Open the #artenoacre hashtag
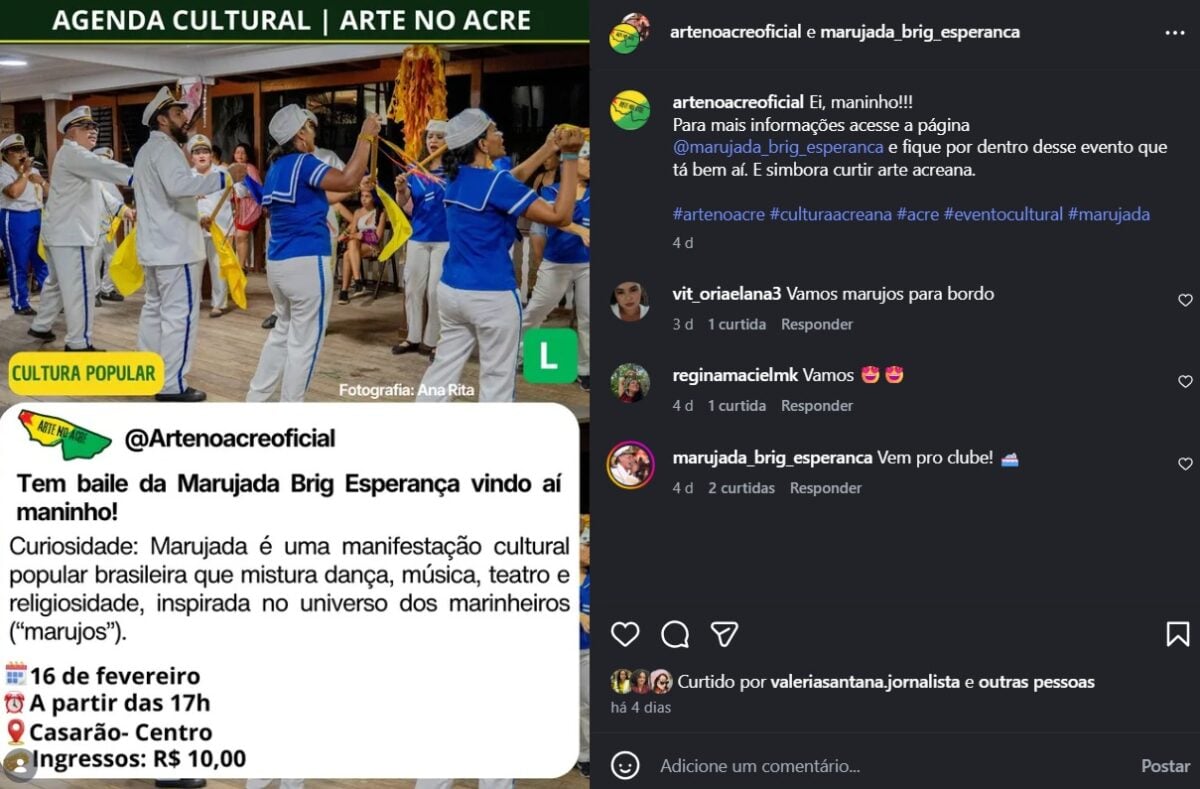Screen dimensions: 1200x789 (x=718, y=214)
